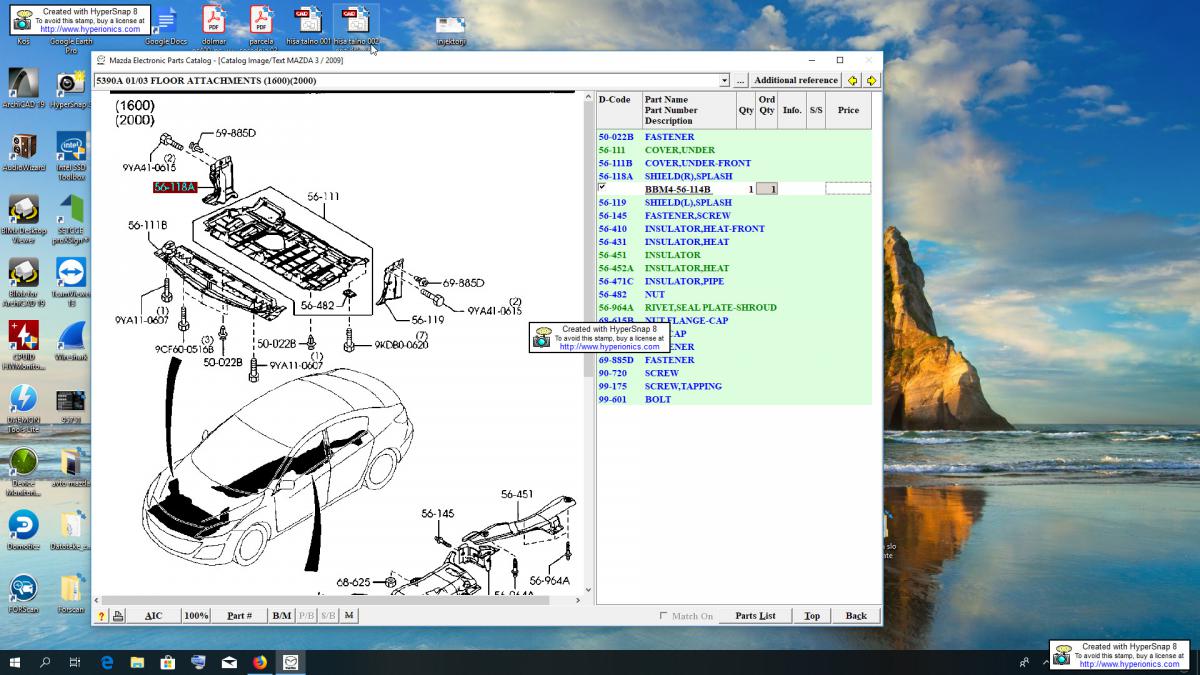Open Task View in the taskbar
Image resolution: width=1200 pixels, height=675 pixels.
tap(75, 662)
